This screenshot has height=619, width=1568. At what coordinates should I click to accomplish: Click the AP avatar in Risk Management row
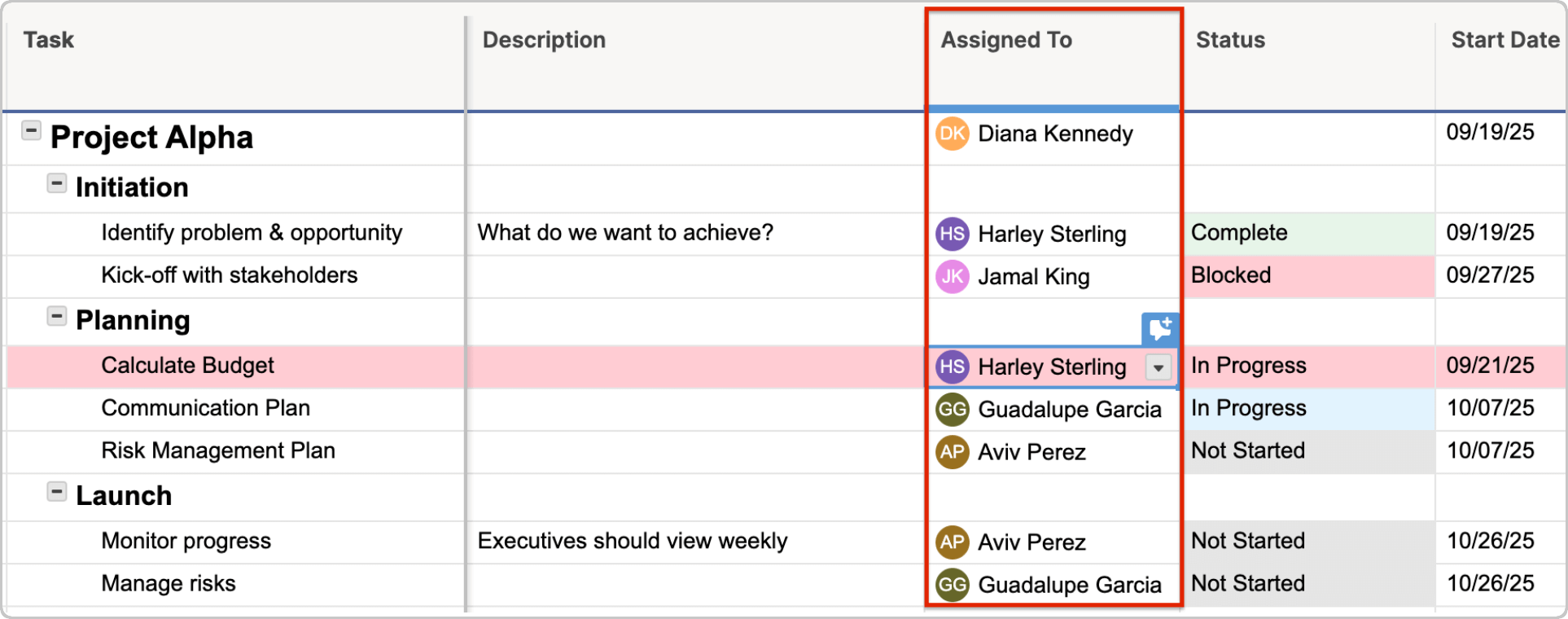(x=952, y=452)
